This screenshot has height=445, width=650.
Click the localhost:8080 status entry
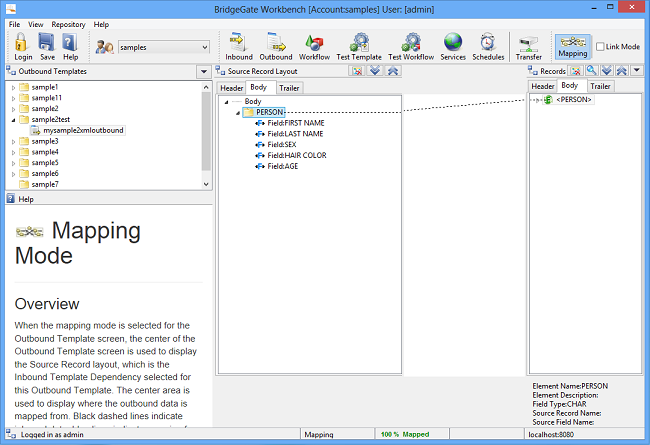(x=551, y=434)
